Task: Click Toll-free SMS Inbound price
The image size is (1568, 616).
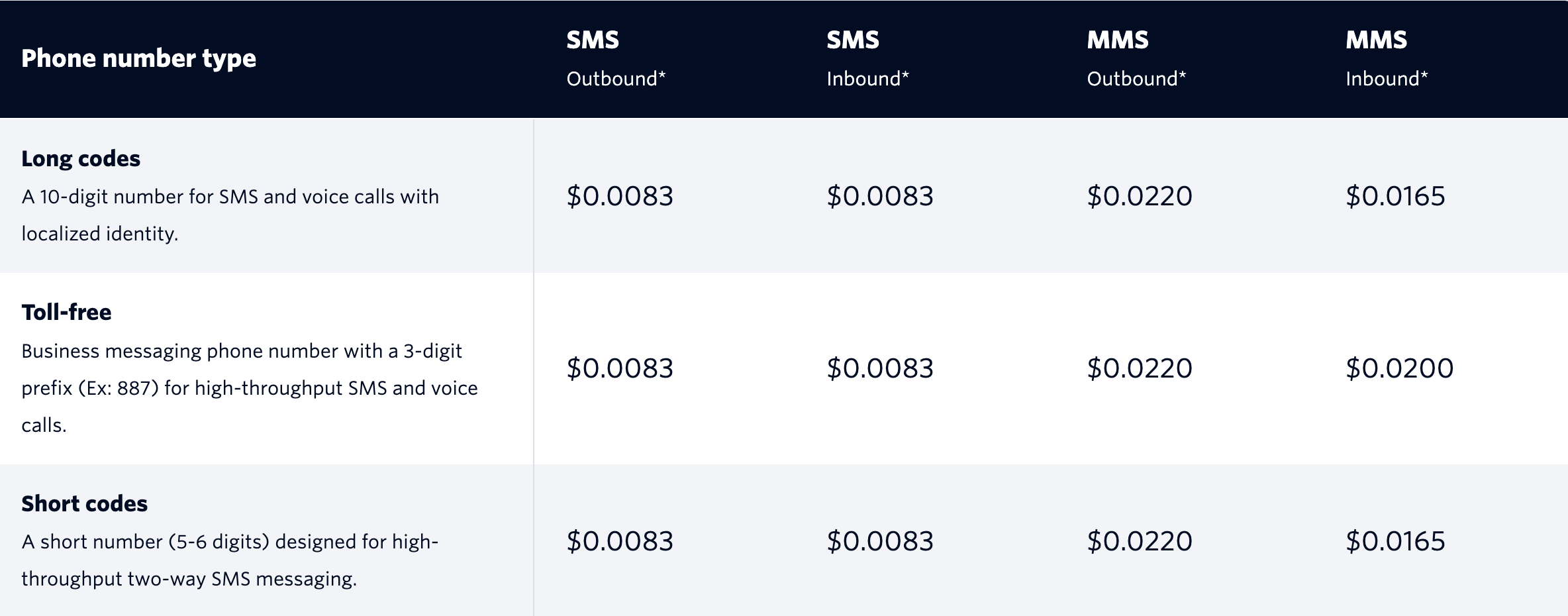Action: (880, 368)
